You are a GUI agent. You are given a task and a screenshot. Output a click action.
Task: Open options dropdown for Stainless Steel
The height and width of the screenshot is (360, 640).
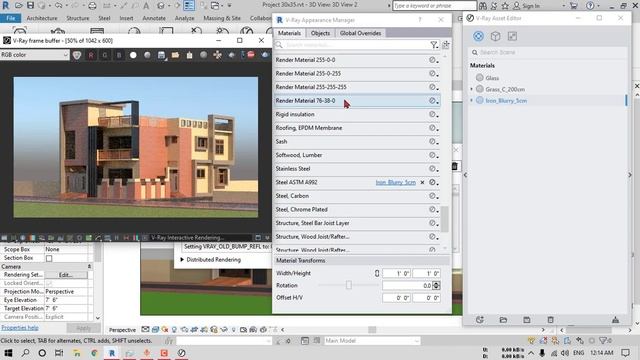point(433,169)
